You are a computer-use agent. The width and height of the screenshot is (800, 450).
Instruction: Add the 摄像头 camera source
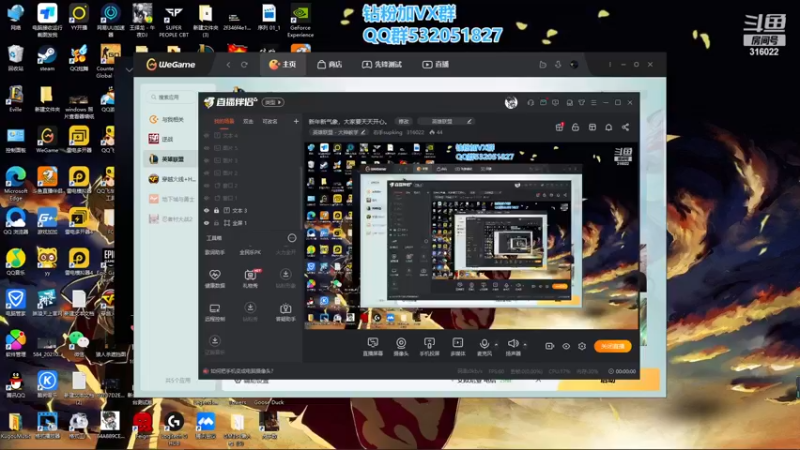(x=401, y=346)
